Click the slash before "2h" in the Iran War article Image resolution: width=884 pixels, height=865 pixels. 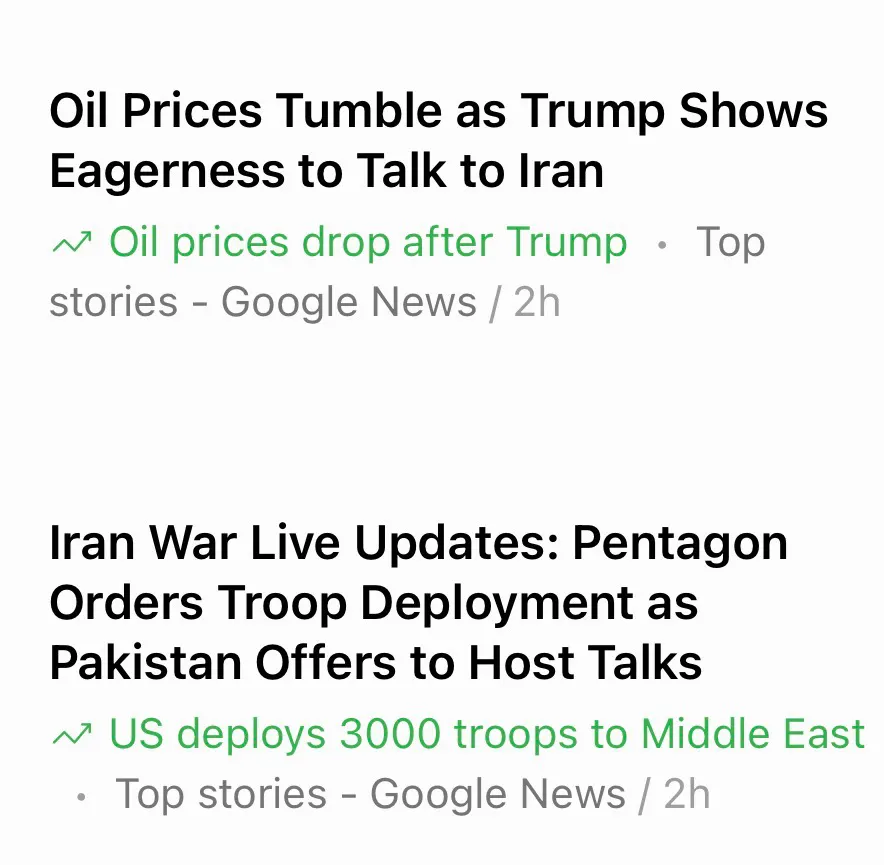tap(645, 795)
